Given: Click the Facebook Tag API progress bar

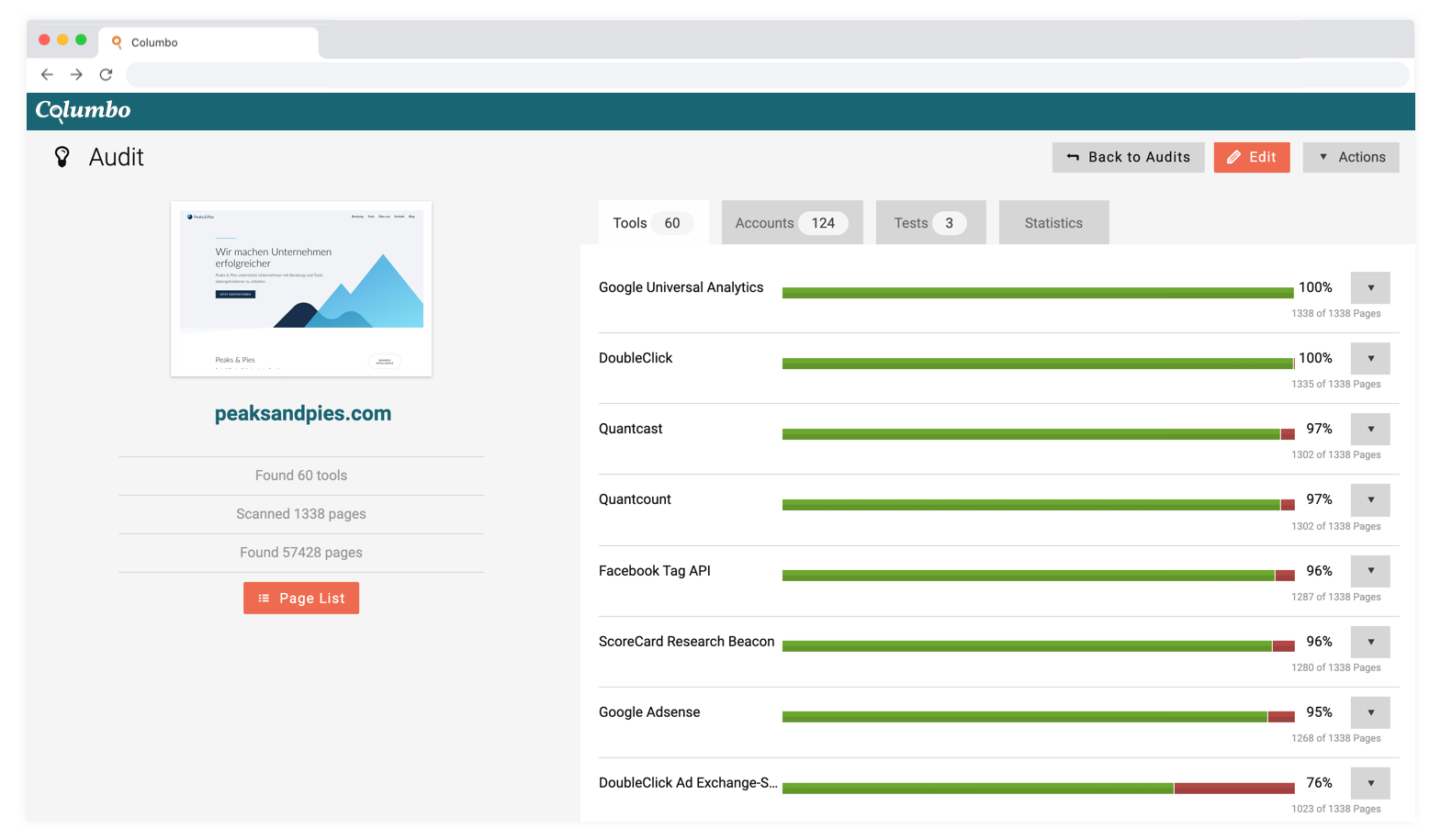Looking at the screenshot, I should [1038, 576].
